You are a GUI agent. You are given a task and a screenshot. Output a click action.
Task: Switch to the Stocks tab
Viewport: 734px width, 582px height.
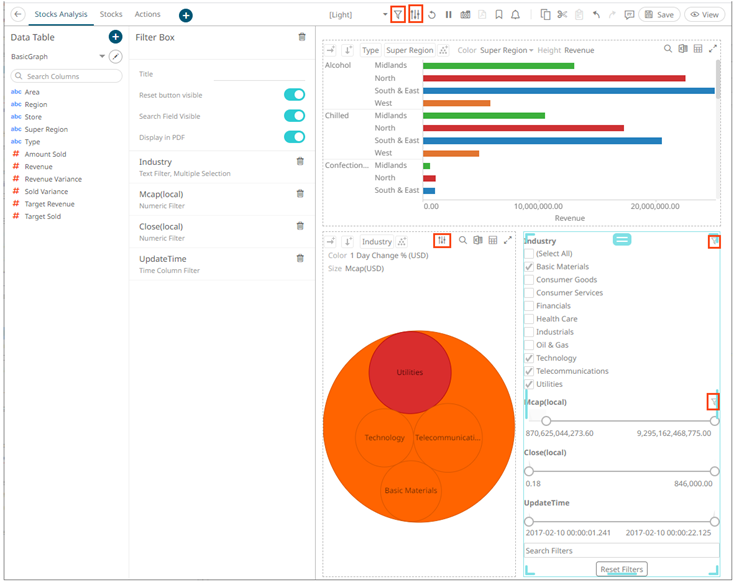pos(111,15)
